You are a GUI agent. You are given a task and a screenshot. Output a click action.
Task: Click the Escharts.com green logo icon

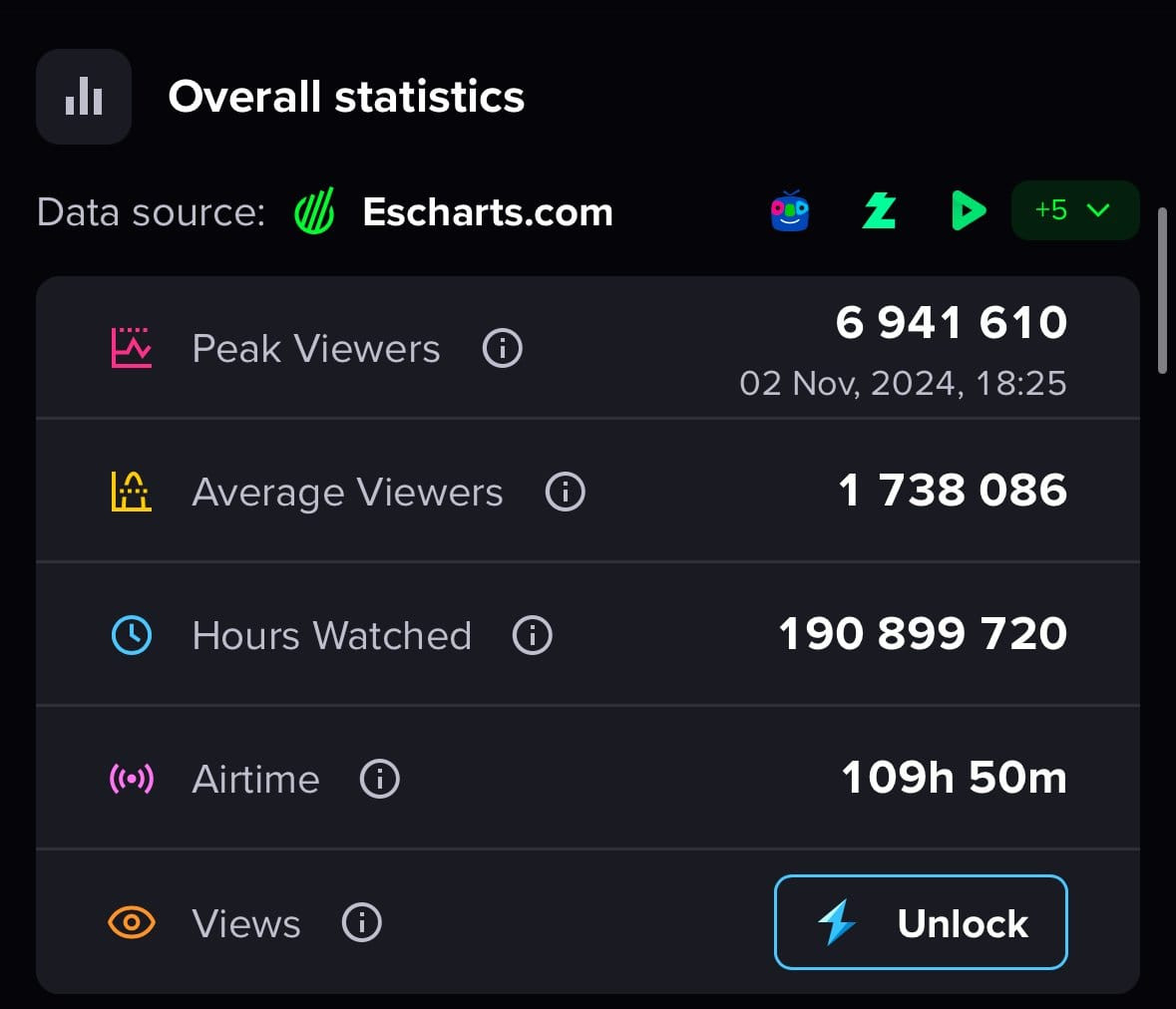click(315, 211)
